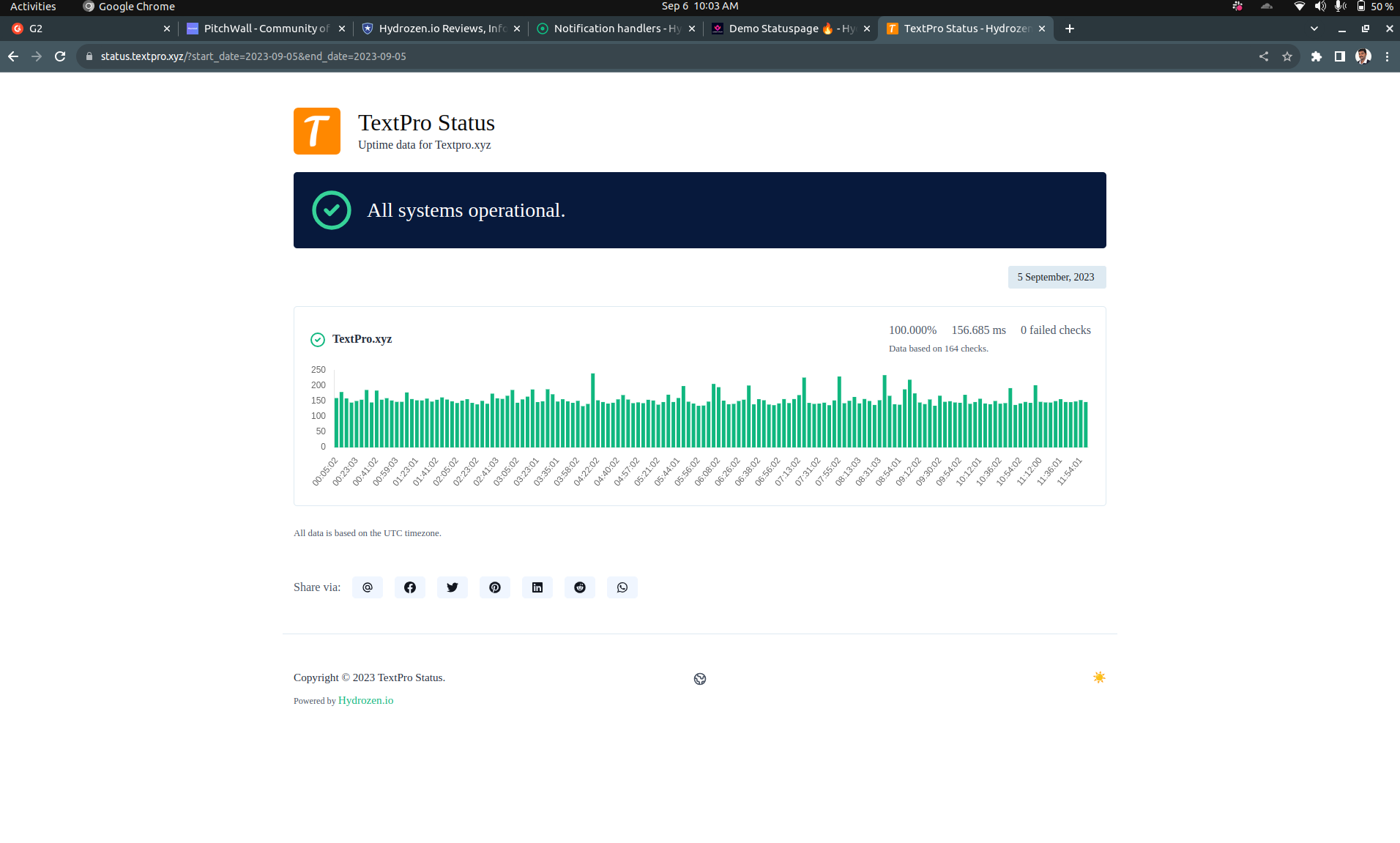This screenshot has width=1400, height=843.
Task: Share status page via email icon
Action: [x=368, y=587]
